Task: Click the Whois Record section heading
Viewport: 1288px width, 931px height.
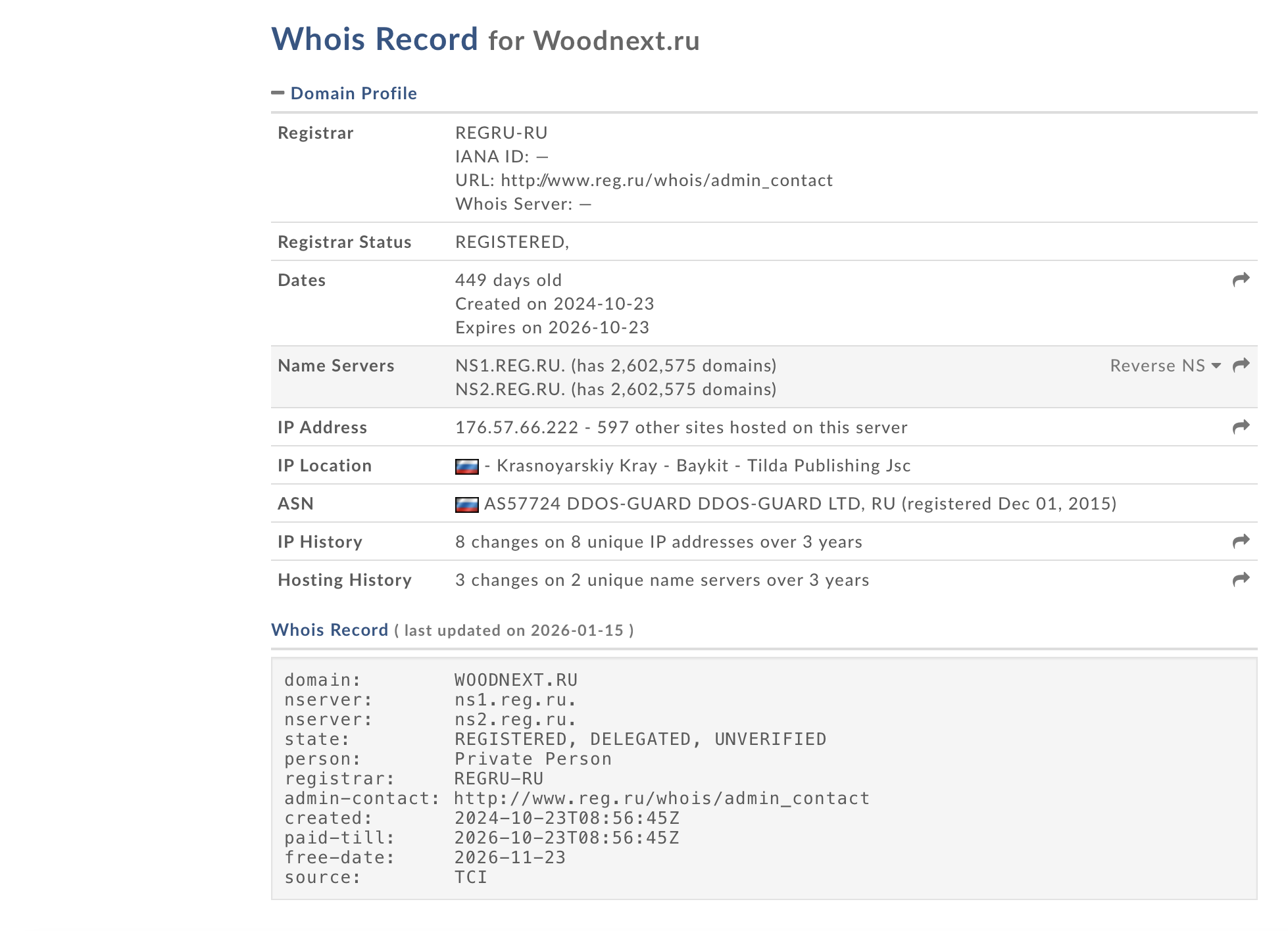Action: pyautogui.click(x=330, y=630)
